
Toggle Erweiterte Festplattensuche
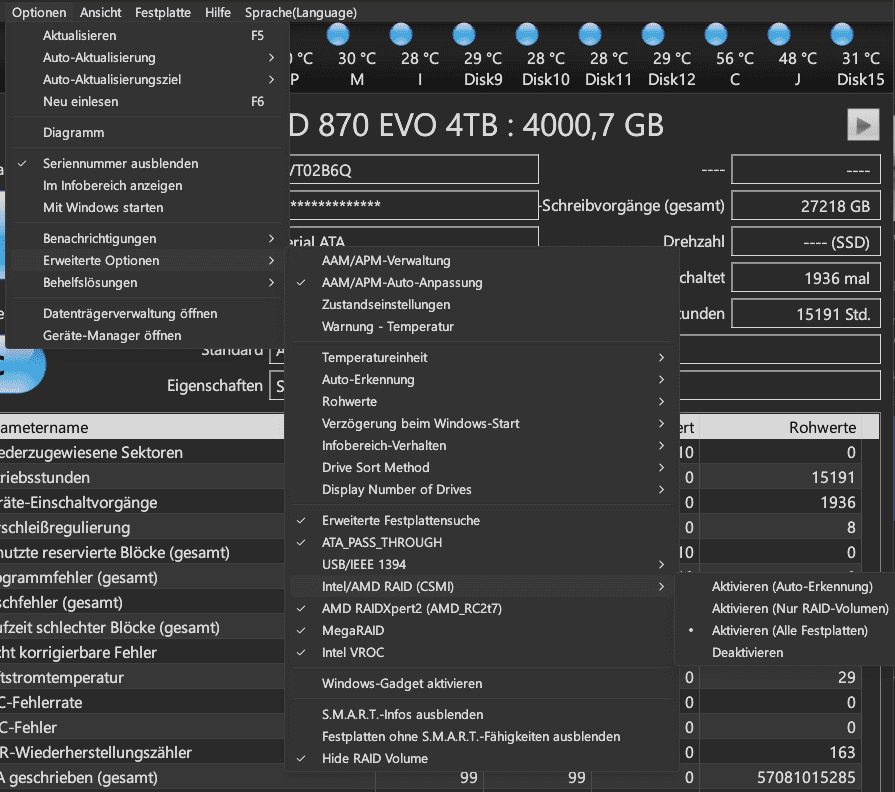[481, 520]
